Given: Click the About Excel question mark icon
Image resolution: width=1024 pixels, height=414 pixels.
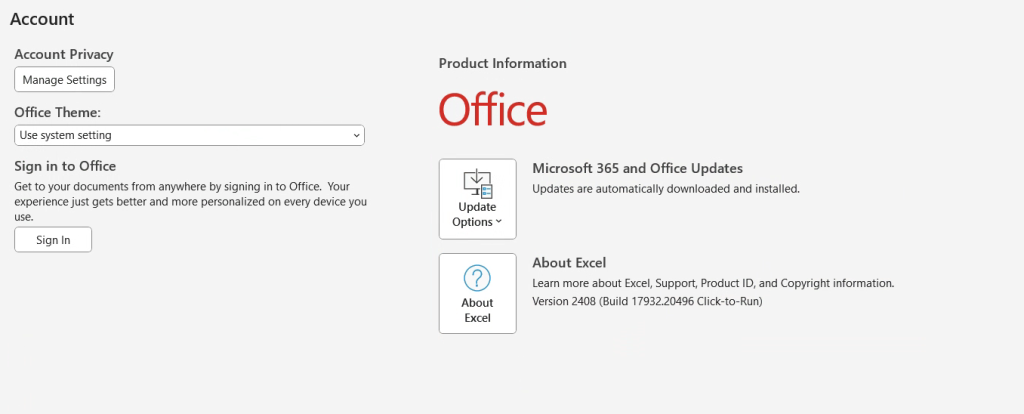Looking at the screenshot, I should 477,277.
